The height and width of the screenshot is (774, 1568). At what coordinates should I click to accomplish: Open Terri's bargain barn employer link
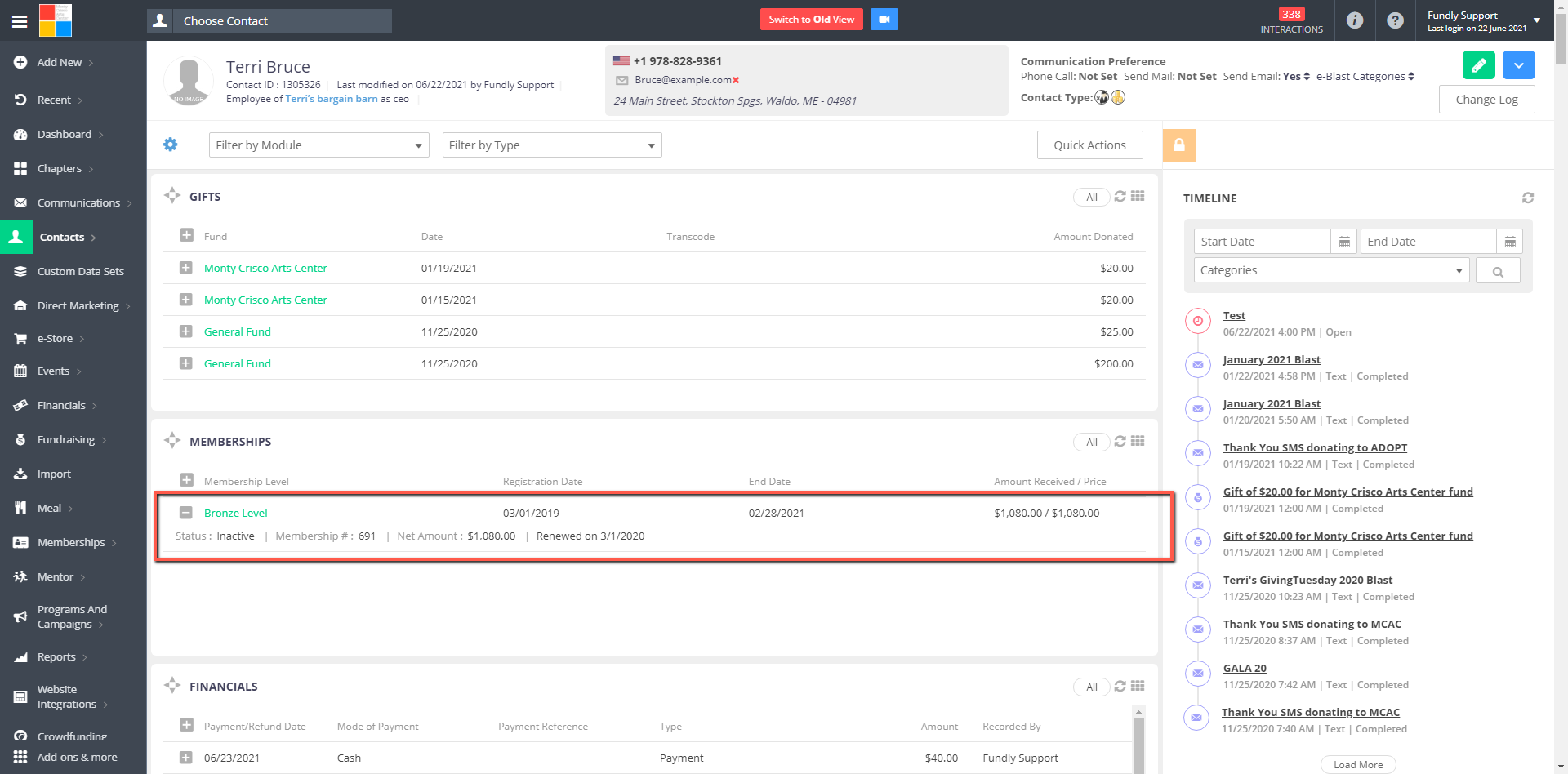point(332,99)
